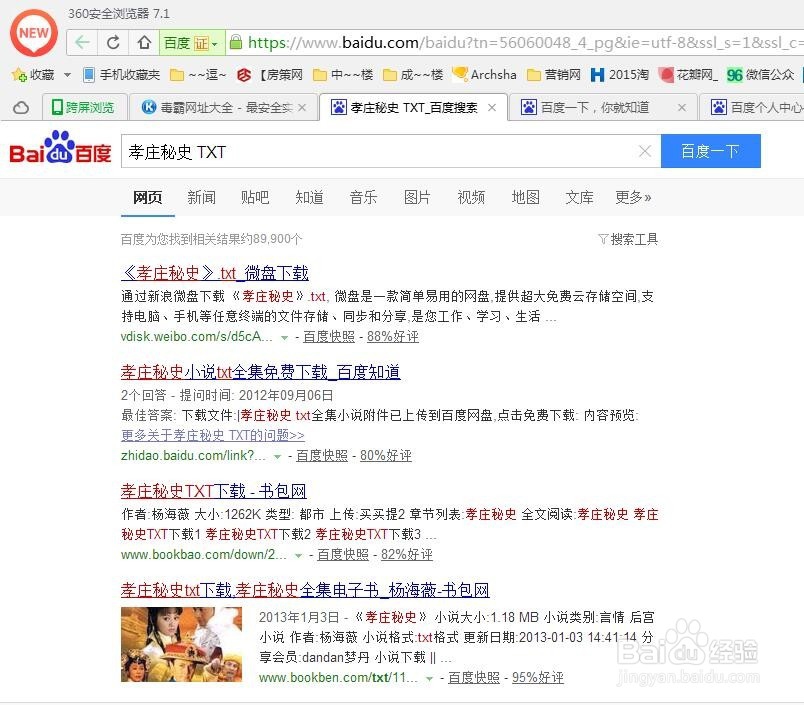Image resolution: width=804 pixels, height=705 pixels.
Task: Expand arrow next to vdisk.weibo.com URL
Action: click(x=285, y=337)
